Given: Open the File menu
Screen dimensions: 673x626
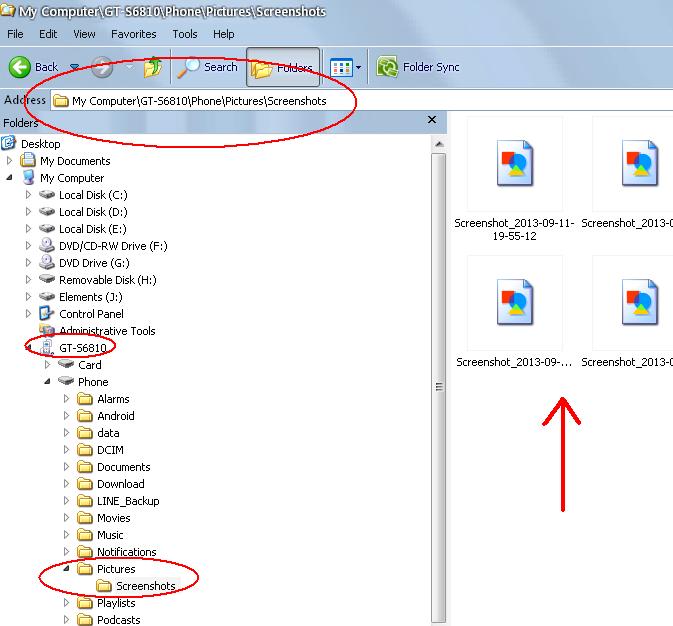Looking at the screenshot, I should (15, 34).
